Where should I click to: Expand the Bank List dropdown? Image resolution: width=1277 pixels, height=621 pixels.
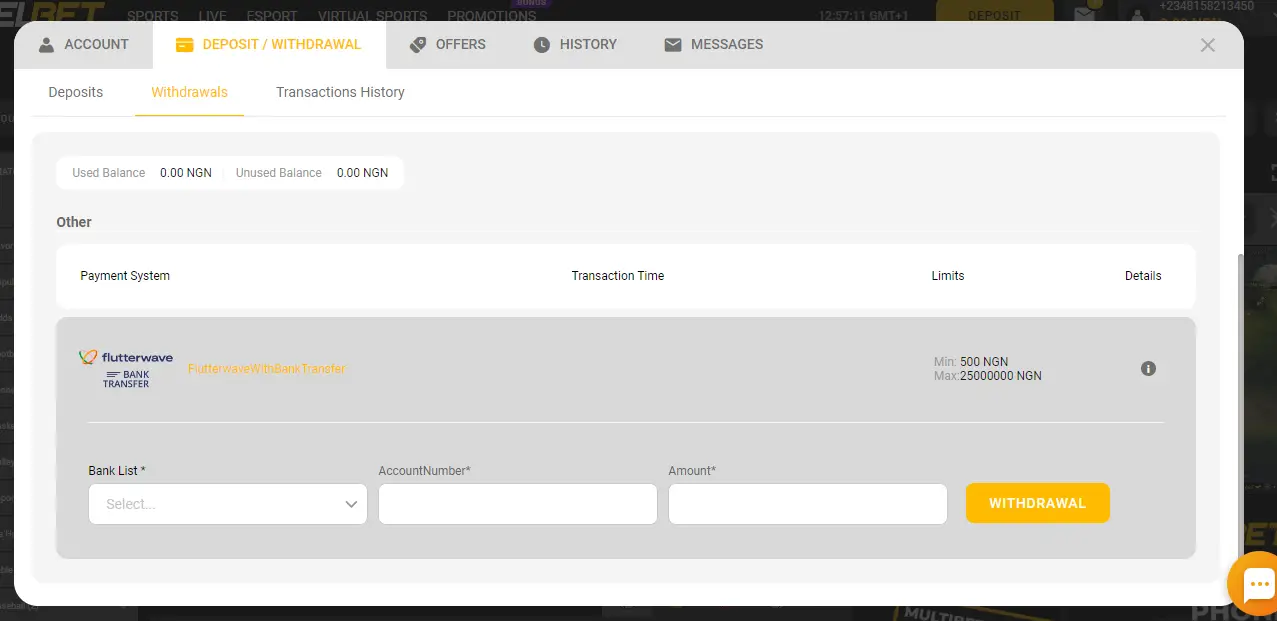coord(228,504)
